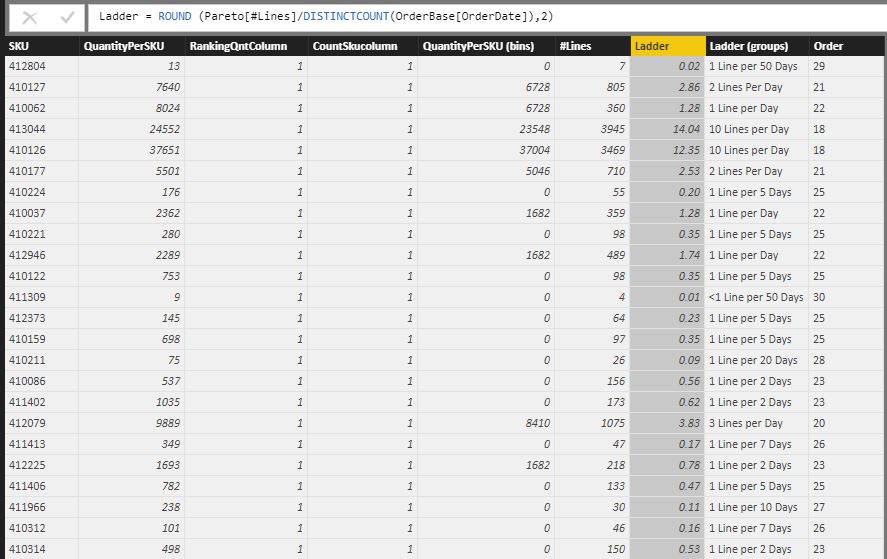Select the highlighted Ladder column header
This screenshot has width=887, height=559.
point(668,46)
